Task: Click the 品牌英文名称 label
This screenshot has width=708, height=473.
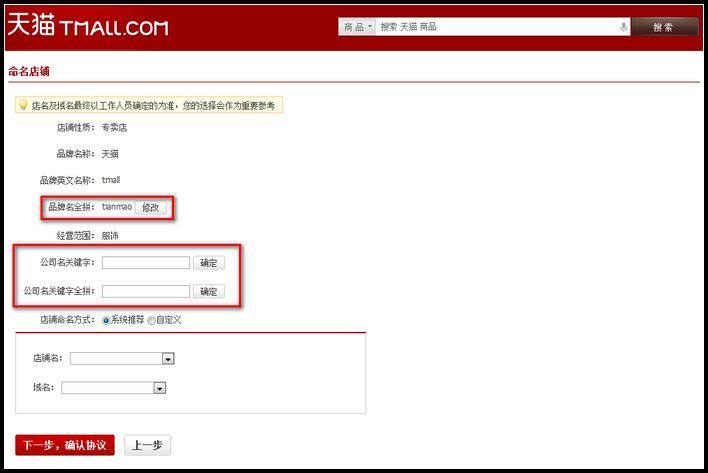Action: (x=67, y=180)
